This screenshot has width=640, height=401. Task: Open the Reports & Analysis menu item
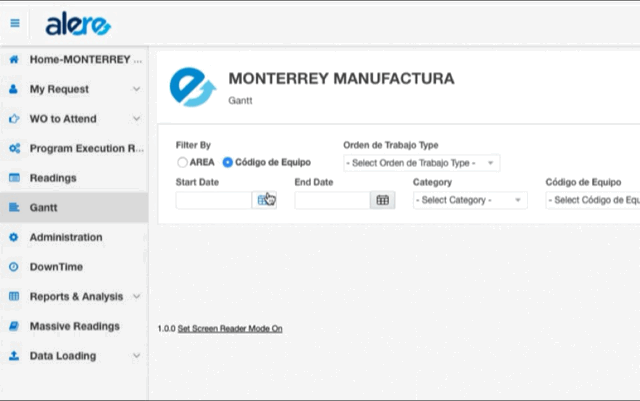[x=74, y=296]
